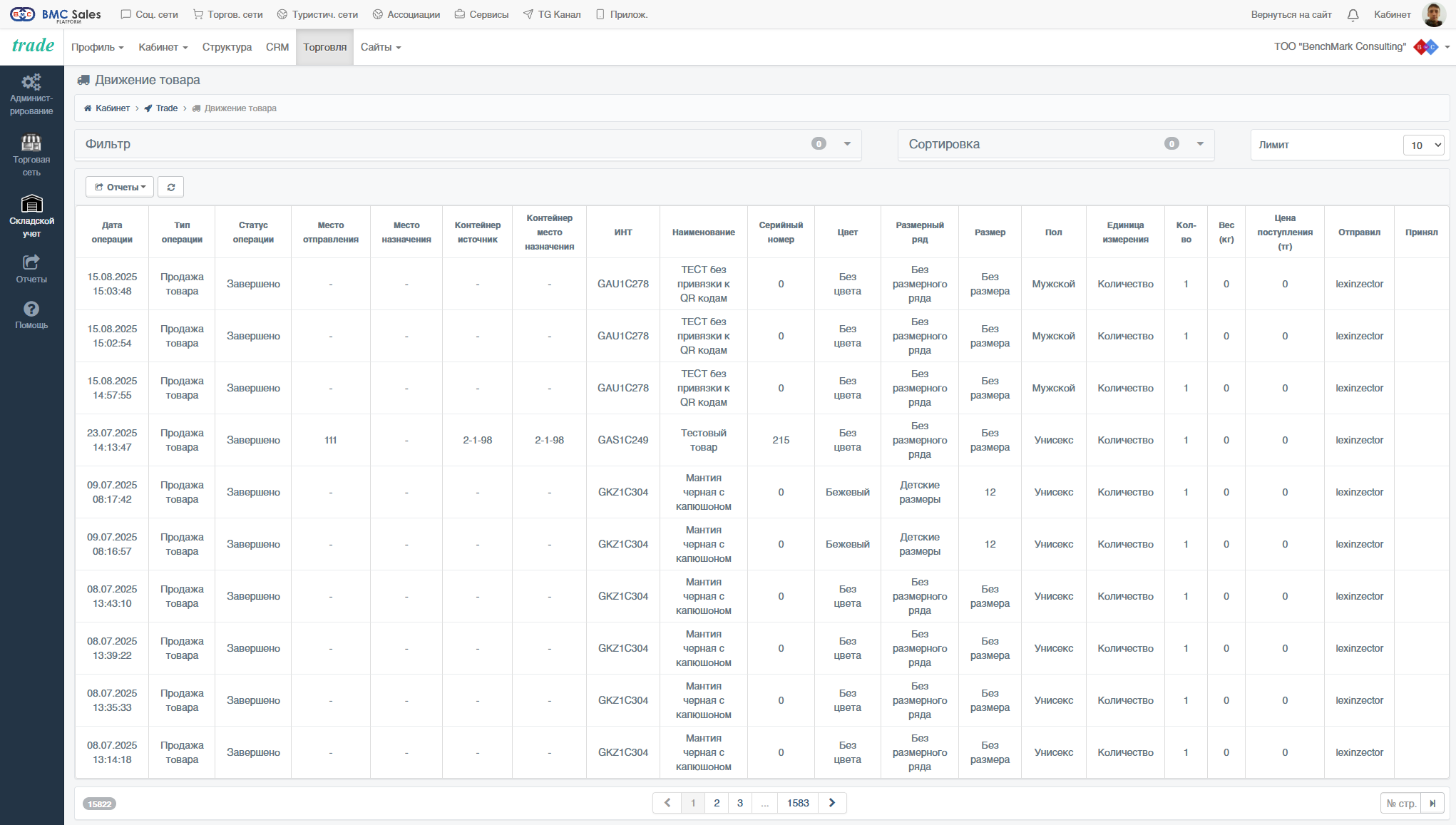This screenshot has width=1456, height=825.
Task: Open Торговая сеть store icon
Action: click(31, 142)
